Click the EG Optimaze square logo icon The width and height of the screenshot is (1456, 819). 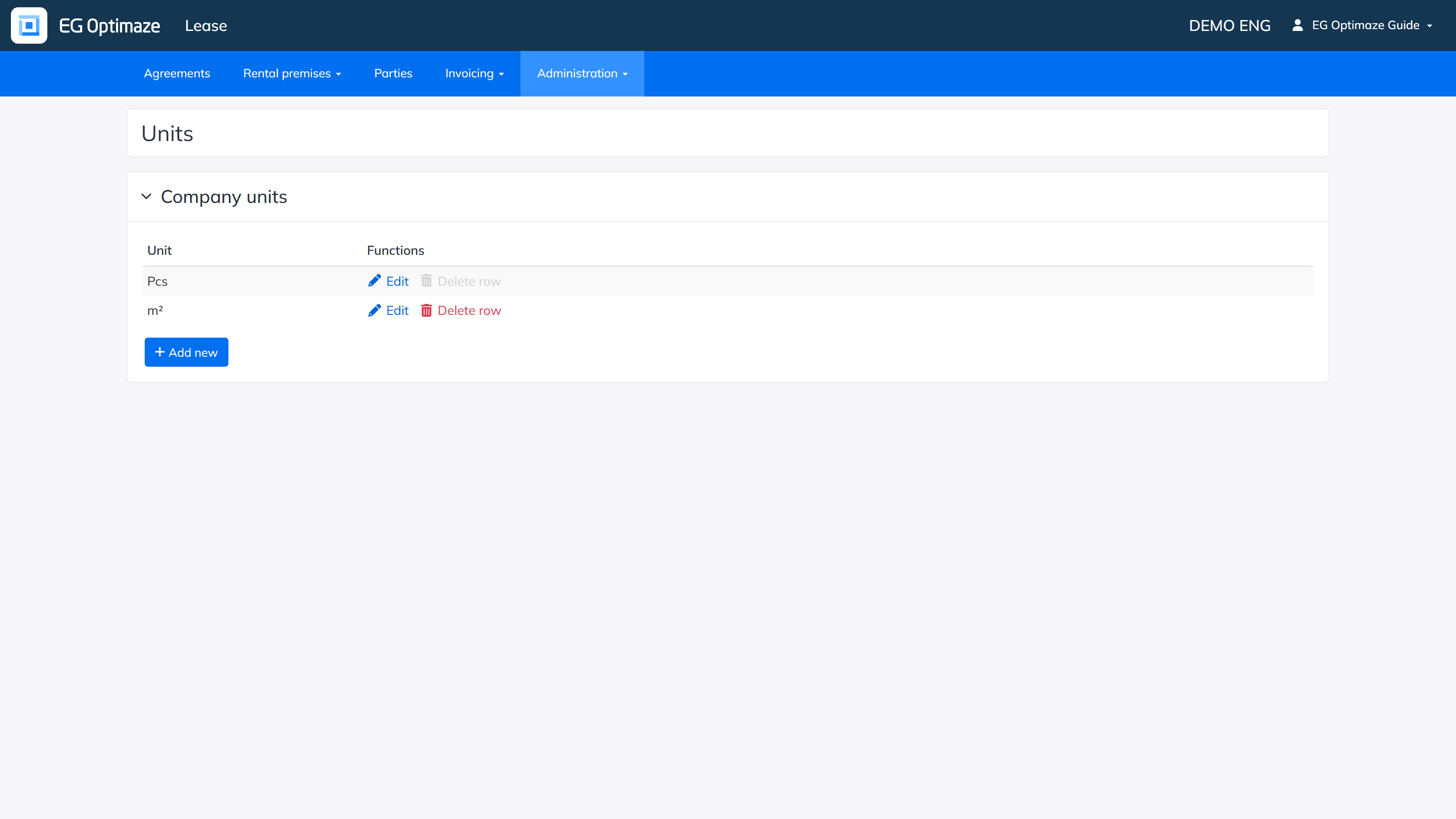click(29, 25)
